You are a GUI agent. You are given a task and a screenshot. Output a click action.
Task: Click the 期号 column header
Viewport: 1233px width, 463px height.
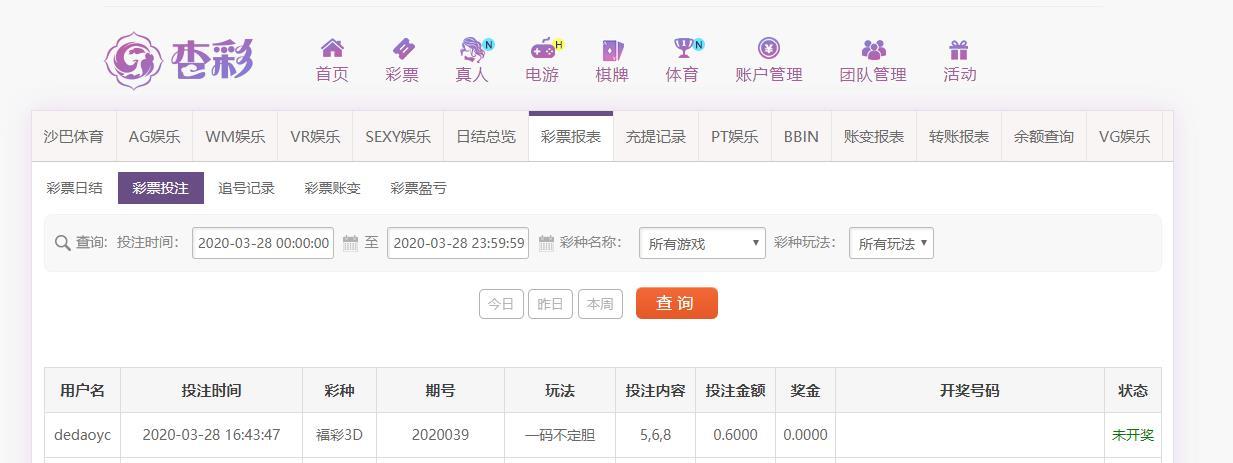pyautogui.click(x=440, y=390)
